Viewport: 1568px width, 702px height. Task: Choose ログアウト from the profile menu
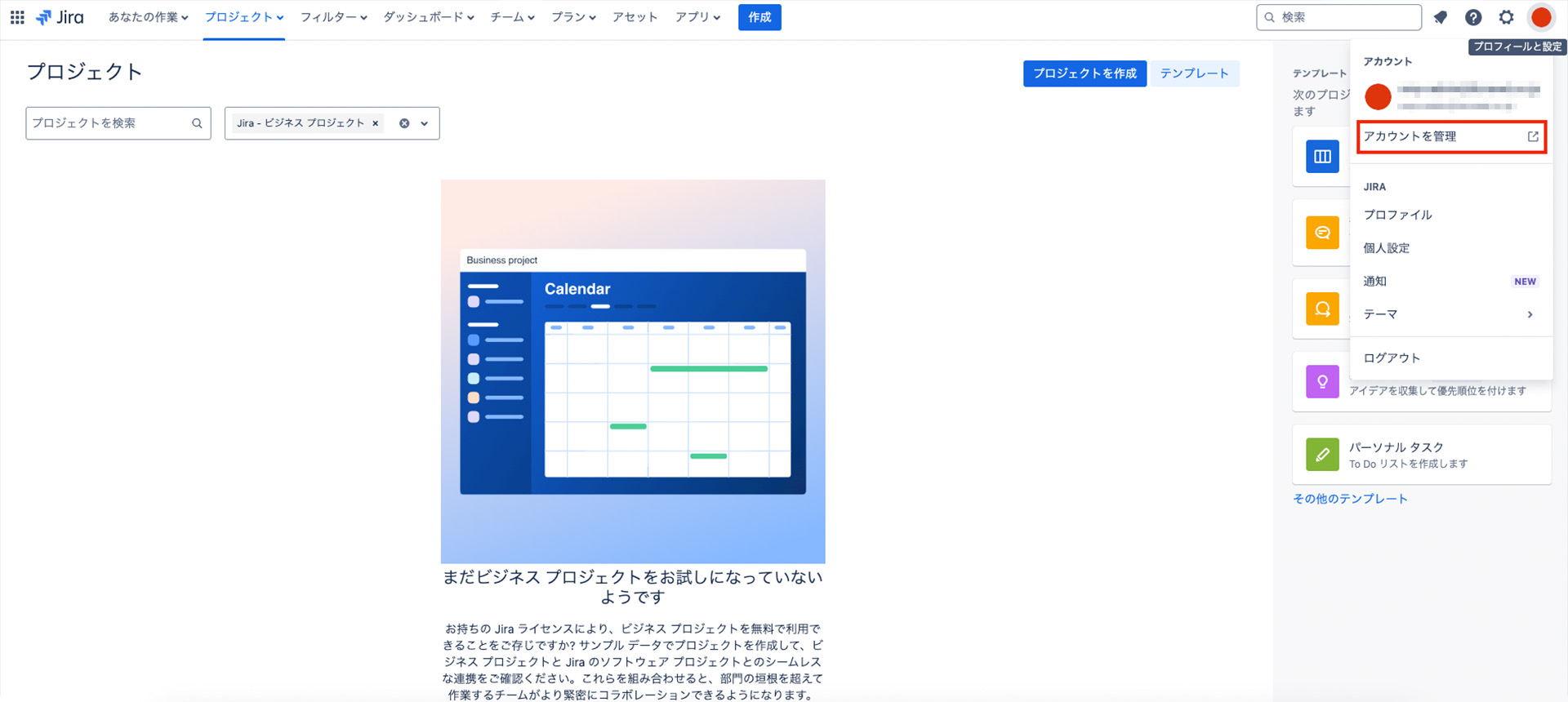1392,358
